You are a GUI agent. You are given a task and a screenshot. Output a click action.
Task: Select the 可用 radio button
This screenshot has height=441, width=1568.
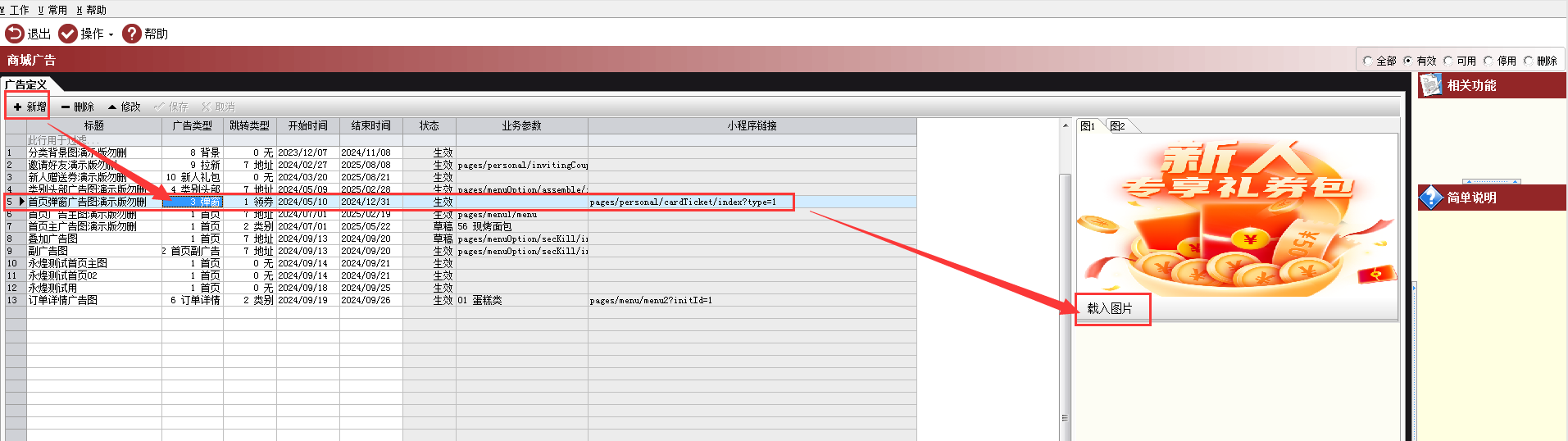point(1448,61)
